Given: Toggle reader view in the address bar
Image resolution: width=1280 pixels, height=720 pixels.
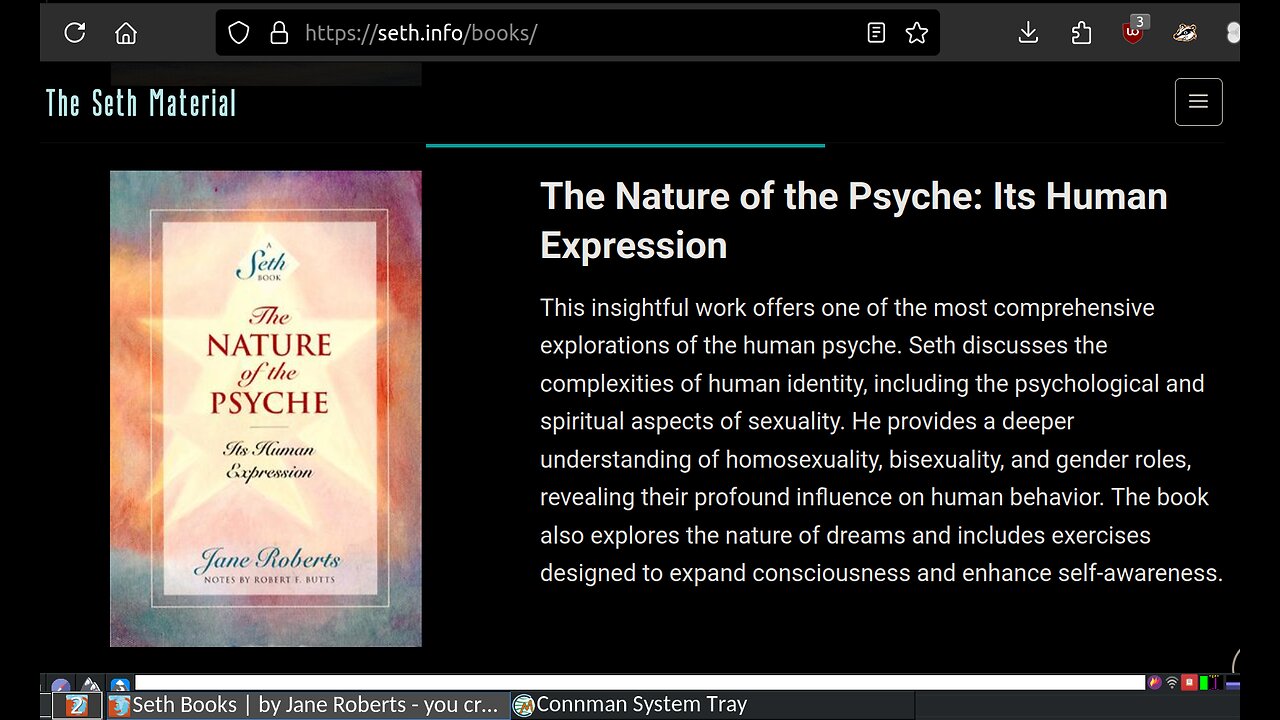Looking at the screenshot, I should 876,33.
